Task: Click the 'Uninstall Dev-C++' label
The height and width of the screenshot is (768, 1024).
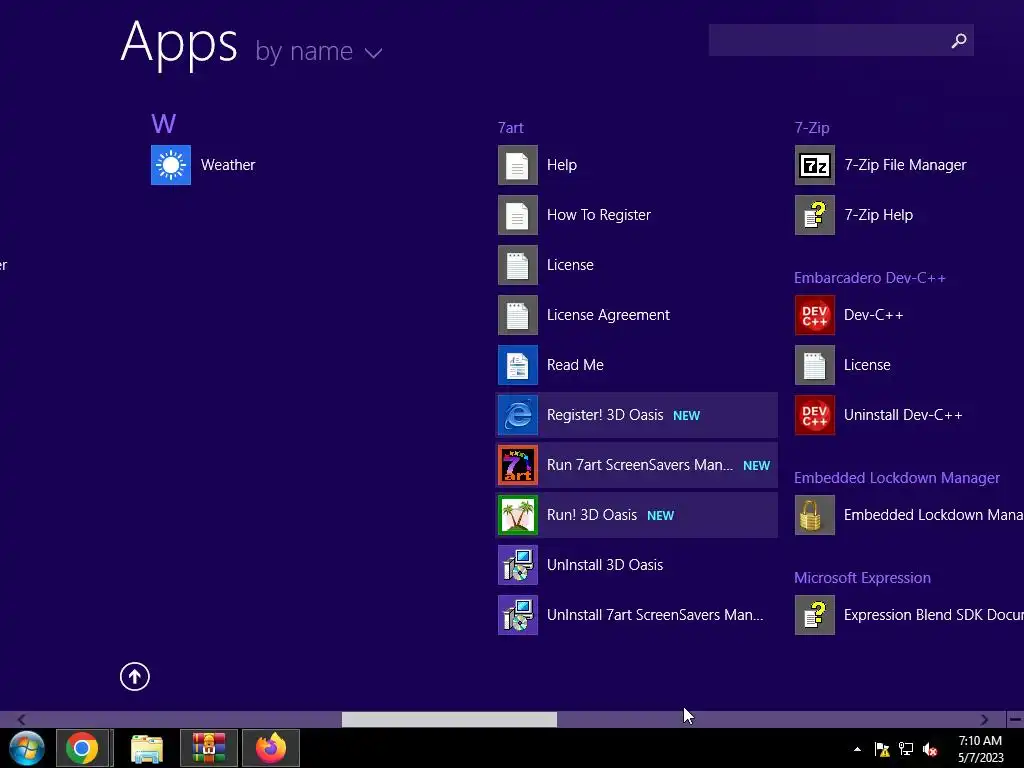Action: [903, 415]
